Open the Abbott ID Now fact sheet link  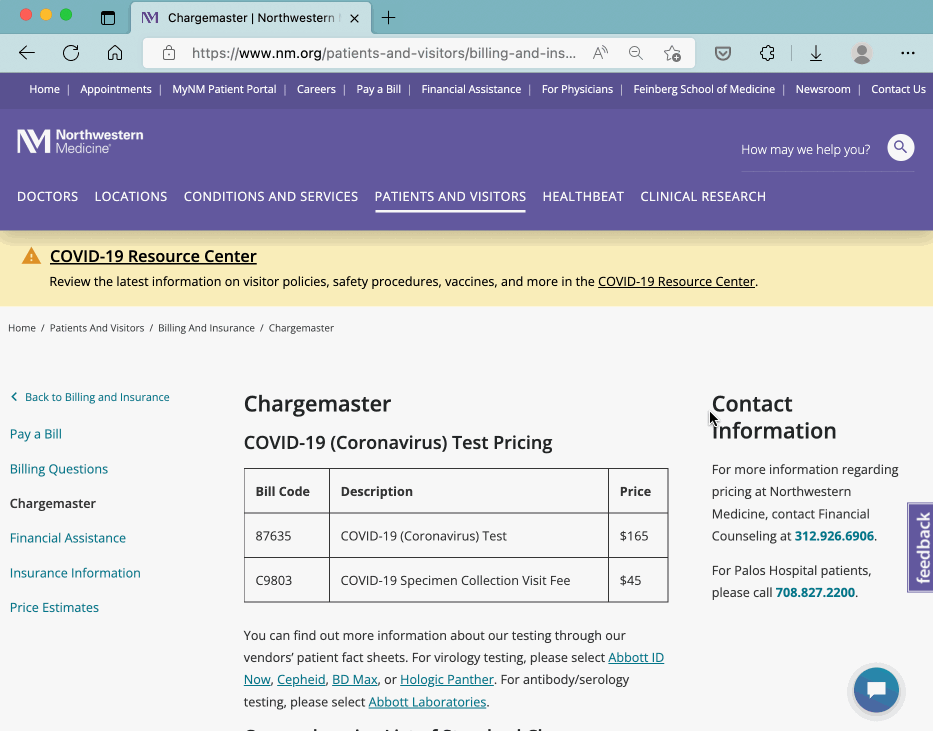click(636, 657)
